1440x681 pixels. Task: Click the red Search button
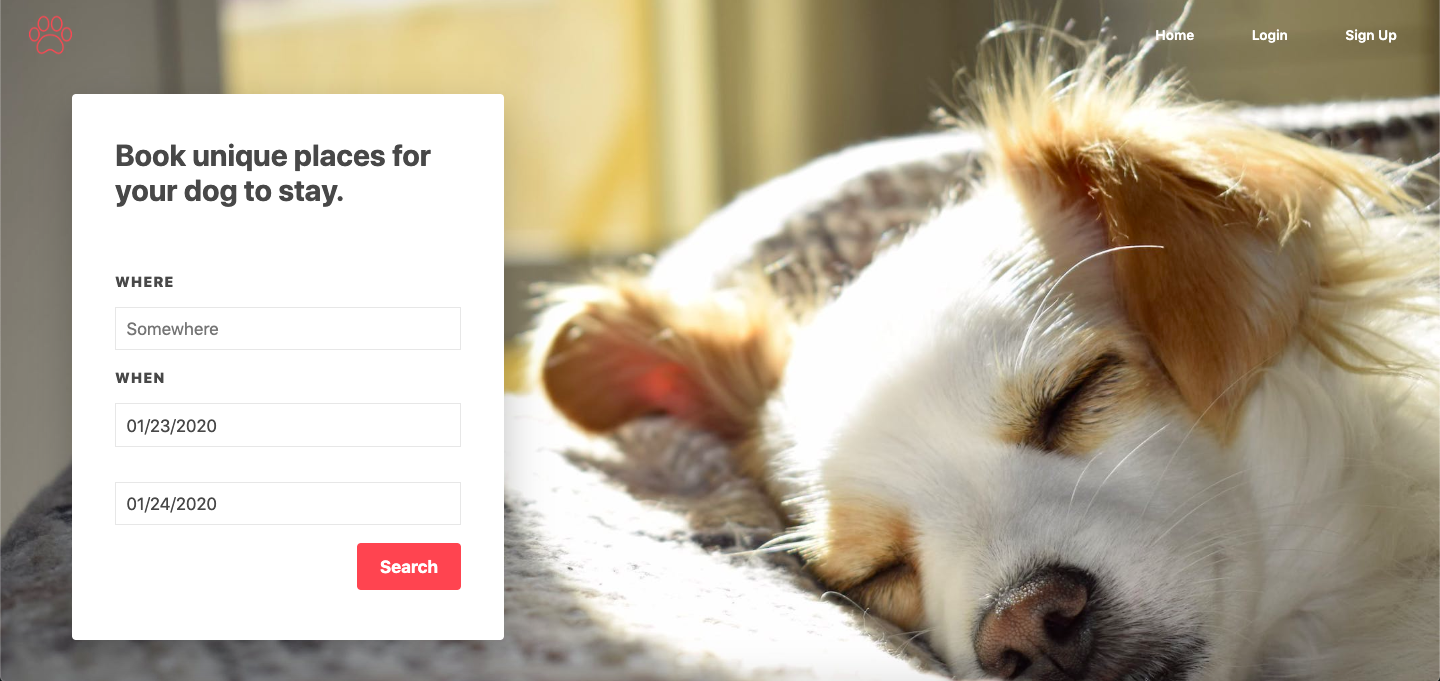(409, 567)
